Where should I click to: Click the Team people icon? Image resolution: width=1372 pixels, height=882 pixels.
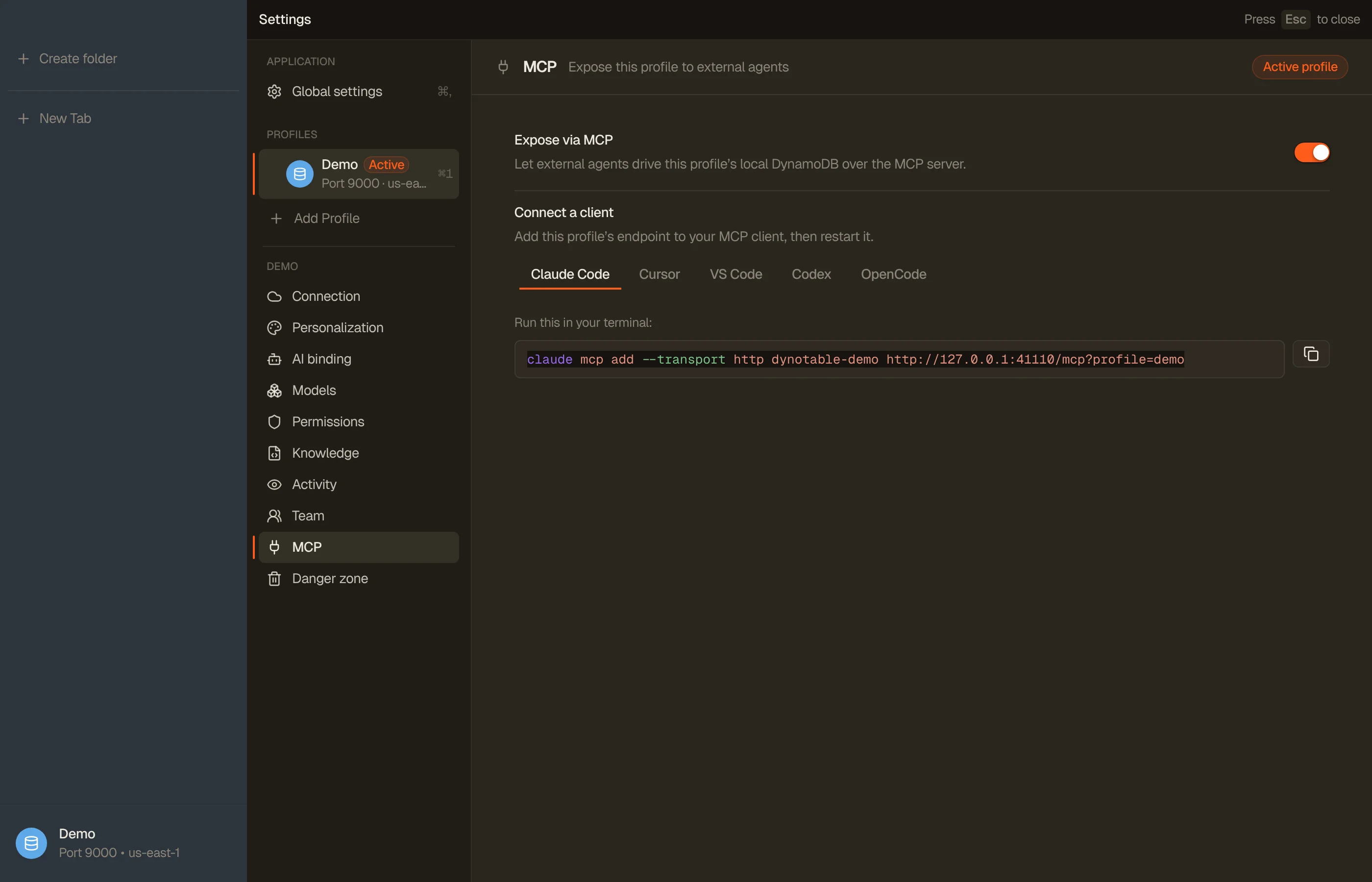[x=274, y=516]
